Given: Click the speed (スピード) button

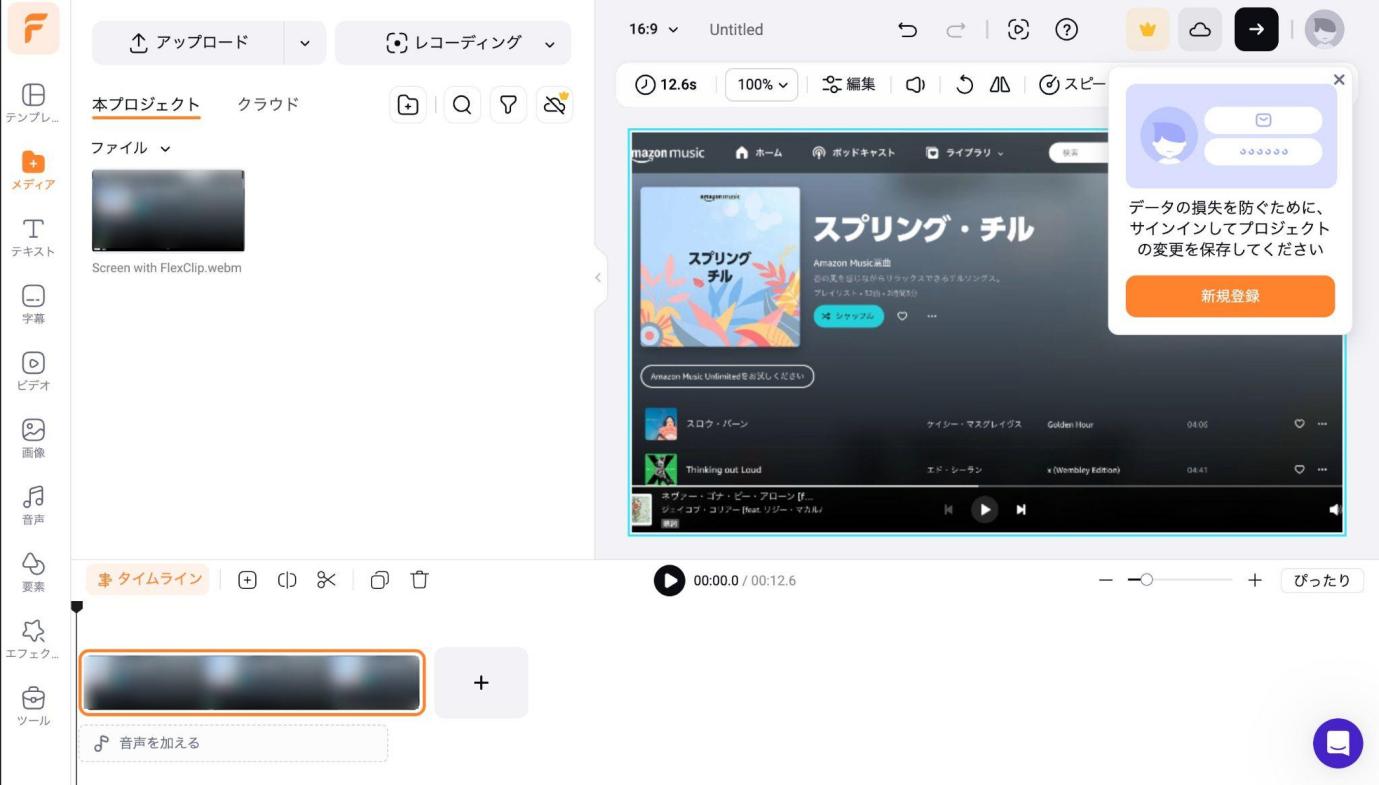Looking at the screenshot, I should (x=1073, y=85).
